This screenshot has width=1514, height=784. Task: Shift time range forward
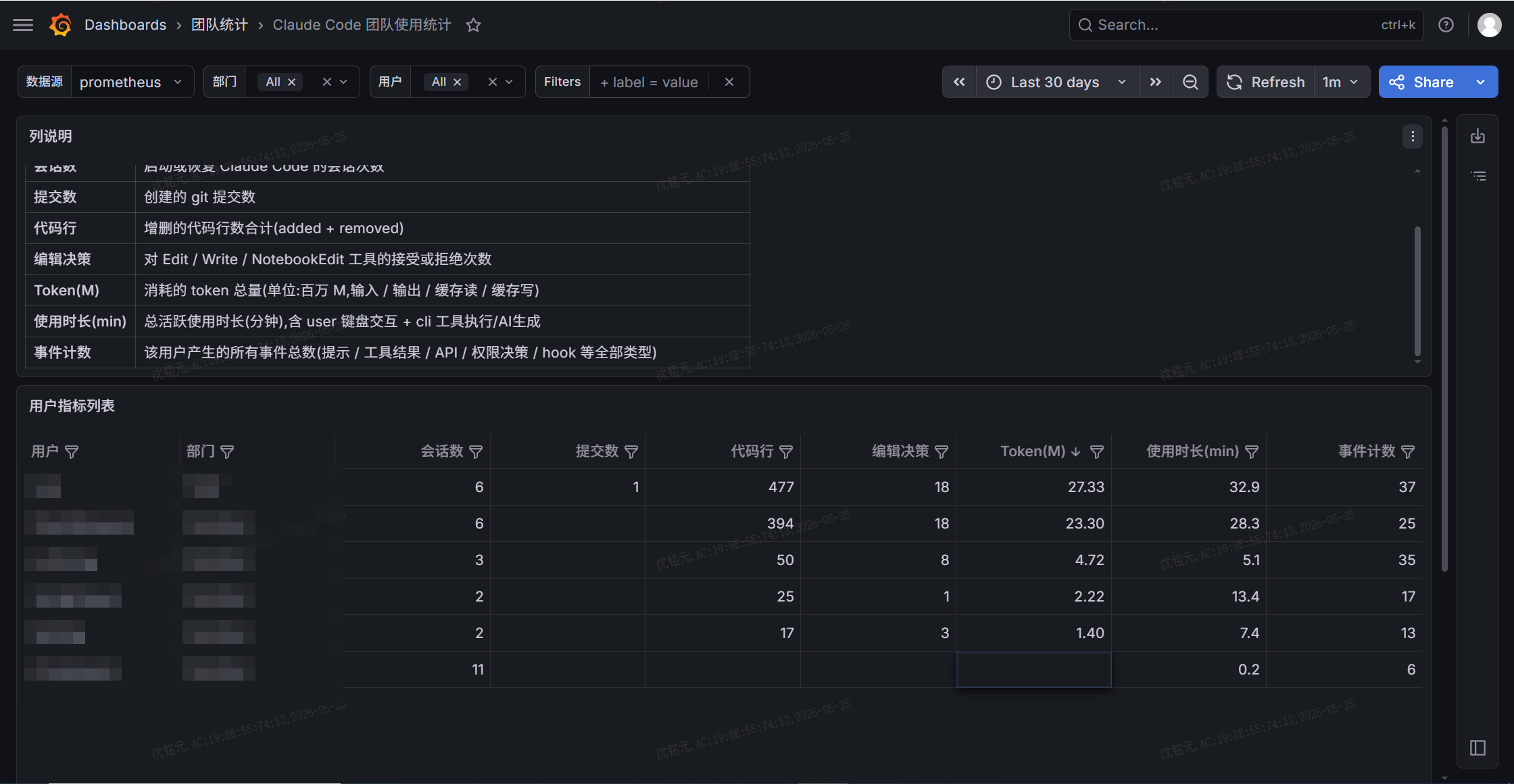1156,82
